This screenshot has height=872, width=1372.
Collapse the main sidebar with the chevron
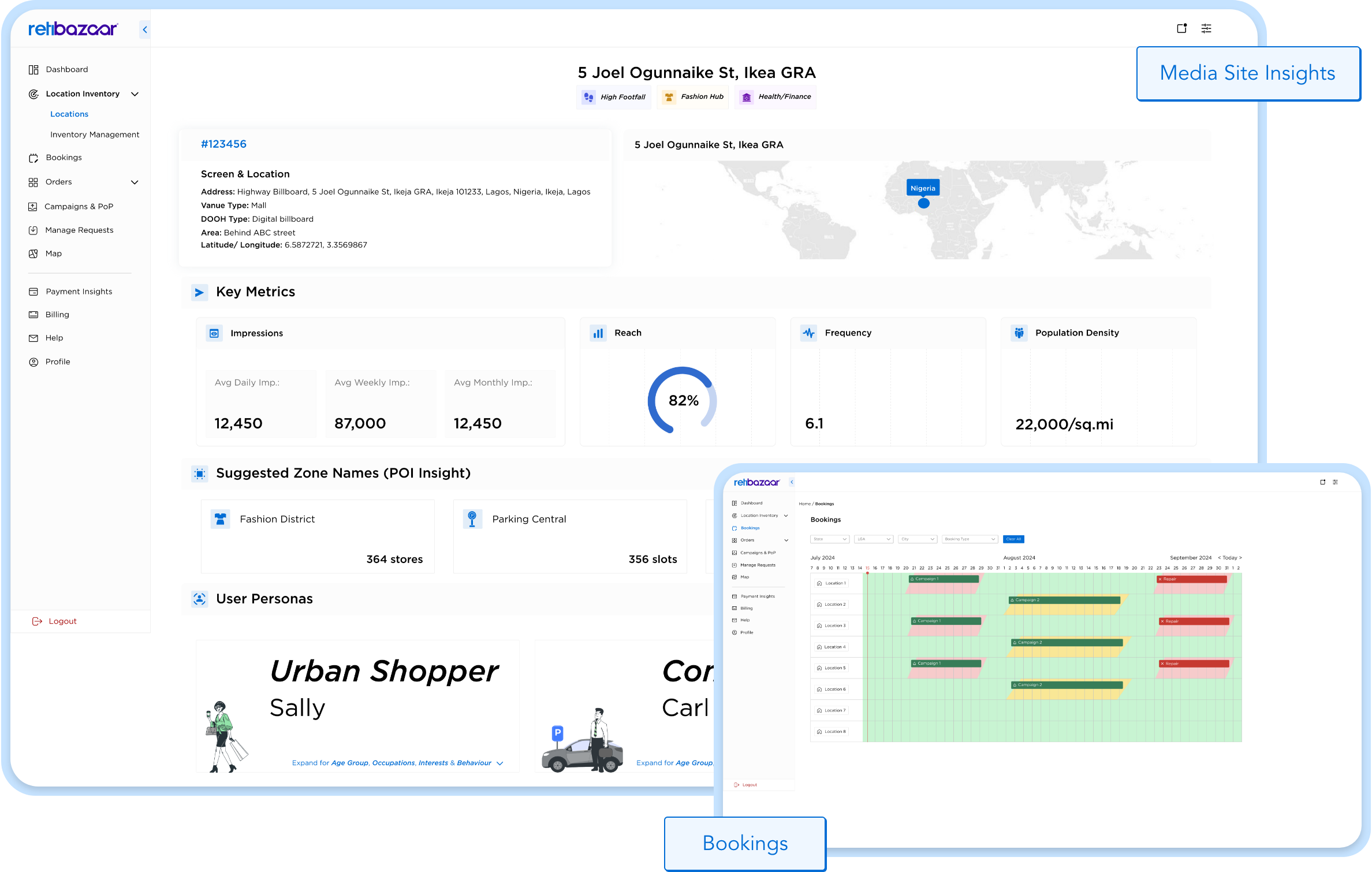(145, 29)
